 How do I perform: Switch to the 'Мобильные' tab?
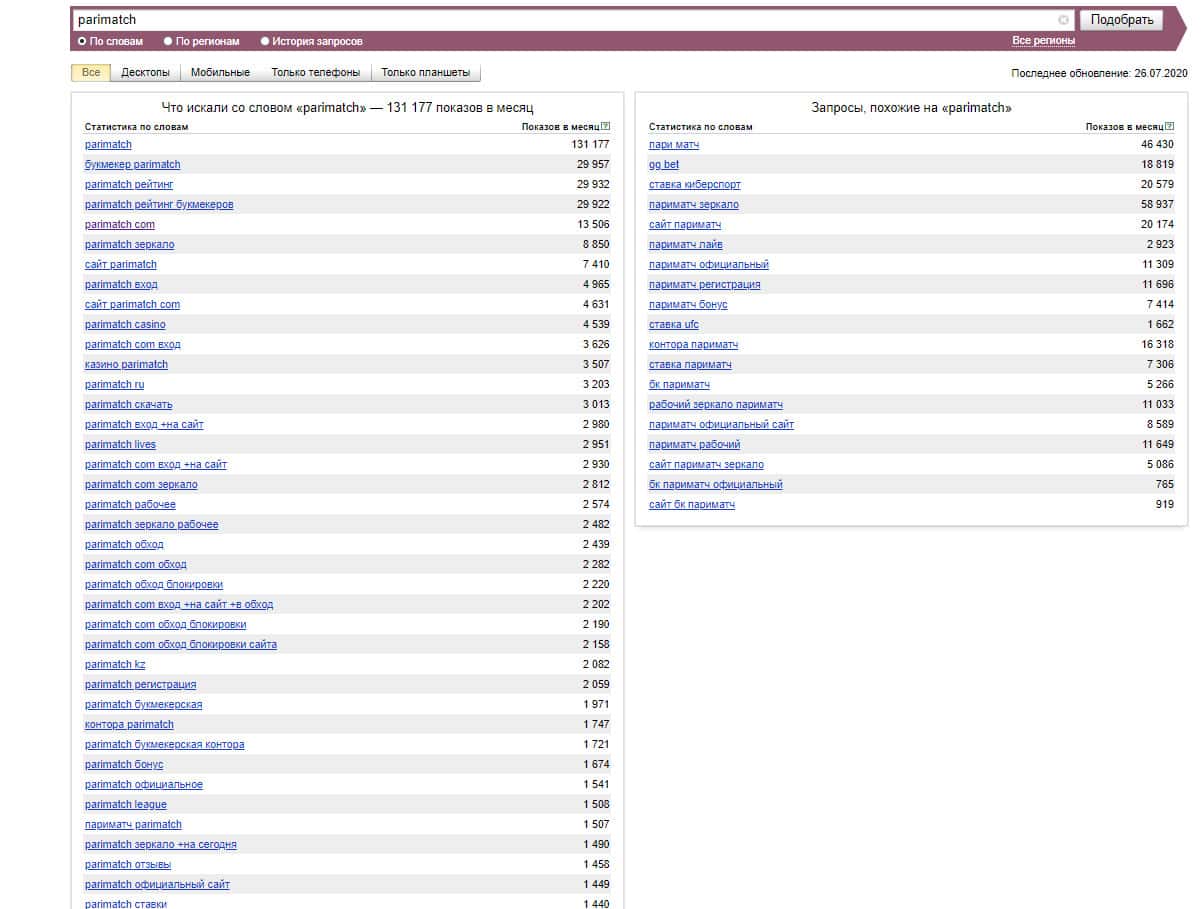click(220, 73)
